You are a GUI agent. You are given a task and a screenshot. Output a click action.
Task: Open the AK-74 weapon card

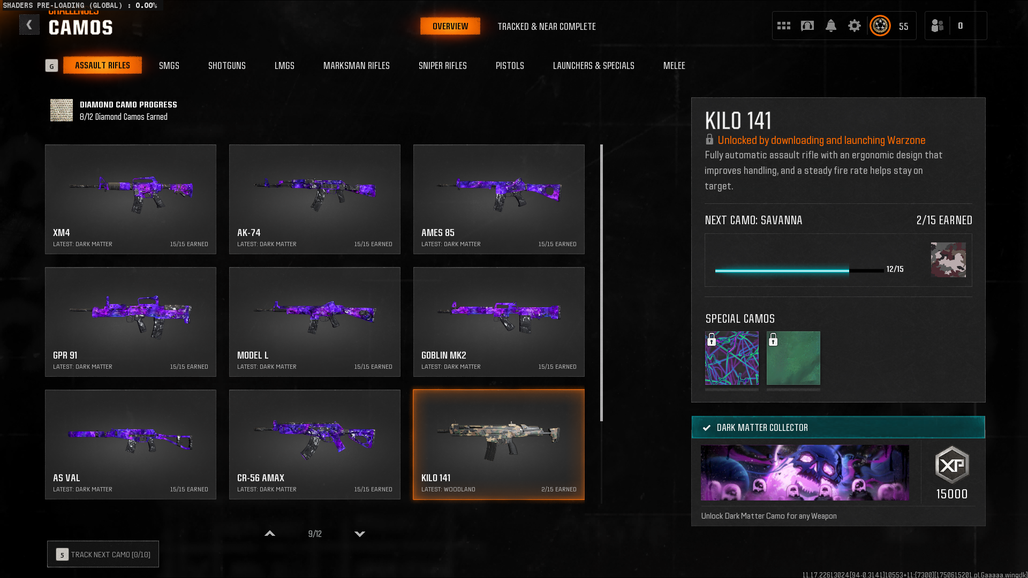315,199
